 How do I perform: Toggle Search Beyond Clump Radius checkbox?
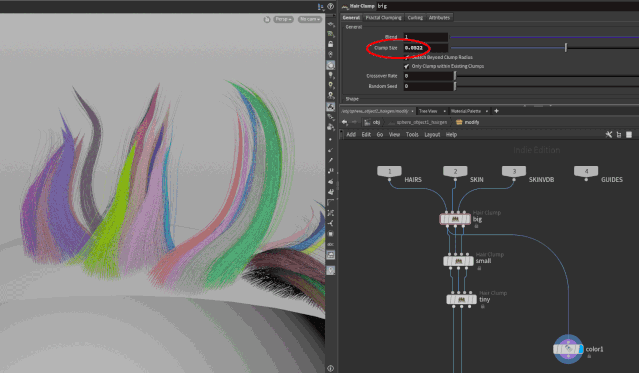(x=406, y=57)
